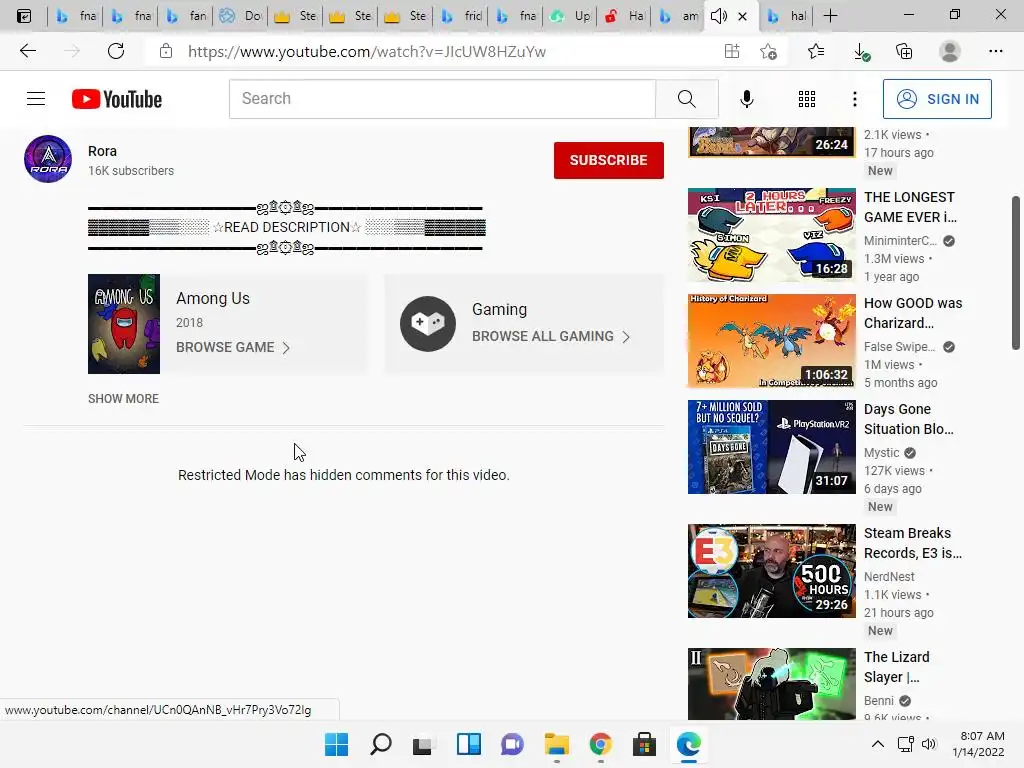Open How GOOD was Charizard video title
The height and width of the screenshot is (768, 1024).
click(x=913, y=313)
